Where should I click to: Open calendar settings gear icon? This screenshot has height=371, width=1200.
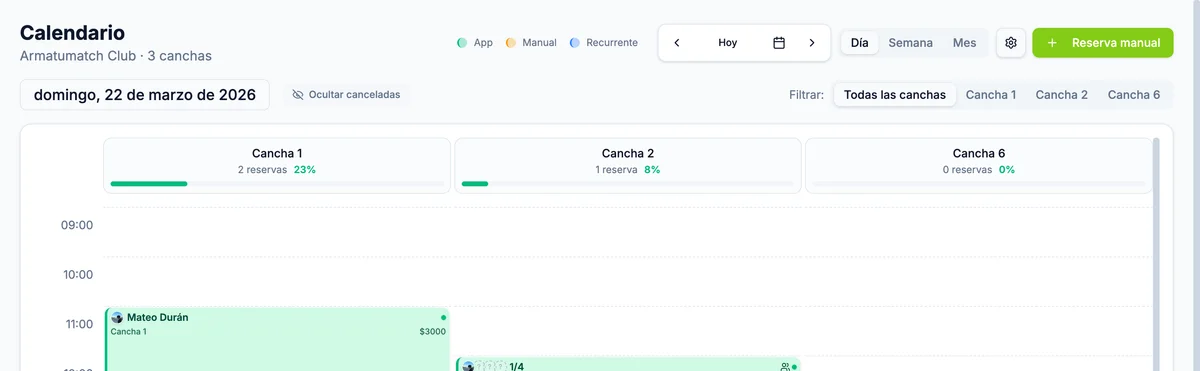pos(1011,43)
